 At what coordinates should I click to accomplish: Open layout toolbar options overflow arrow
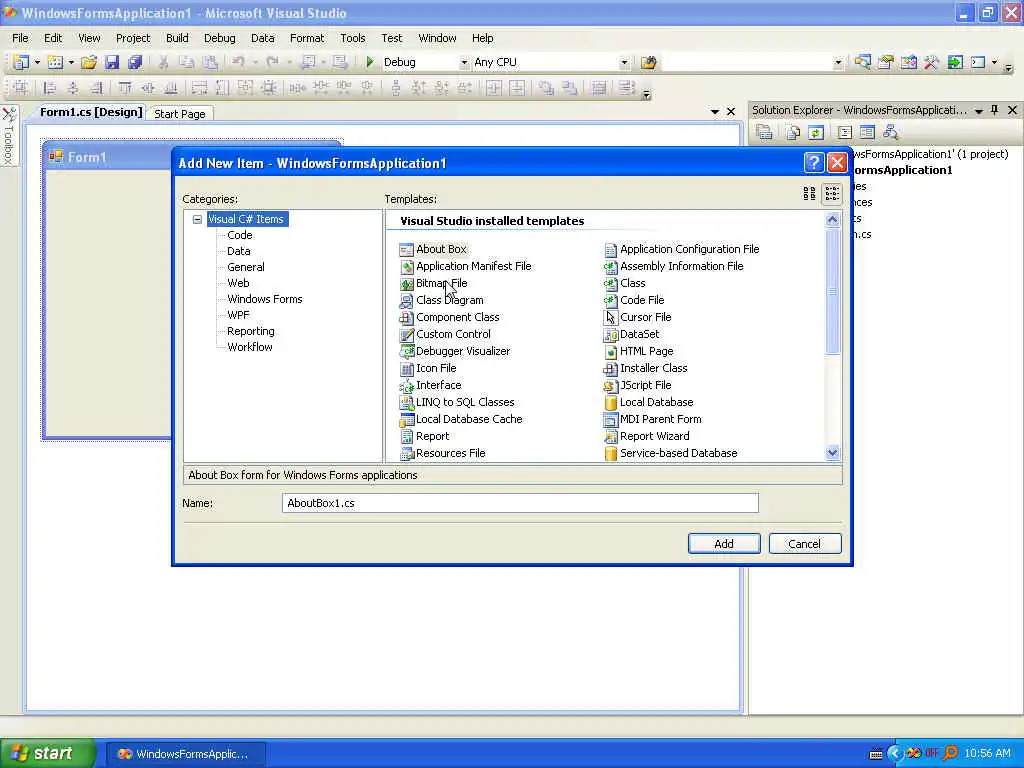click(647, 95)
